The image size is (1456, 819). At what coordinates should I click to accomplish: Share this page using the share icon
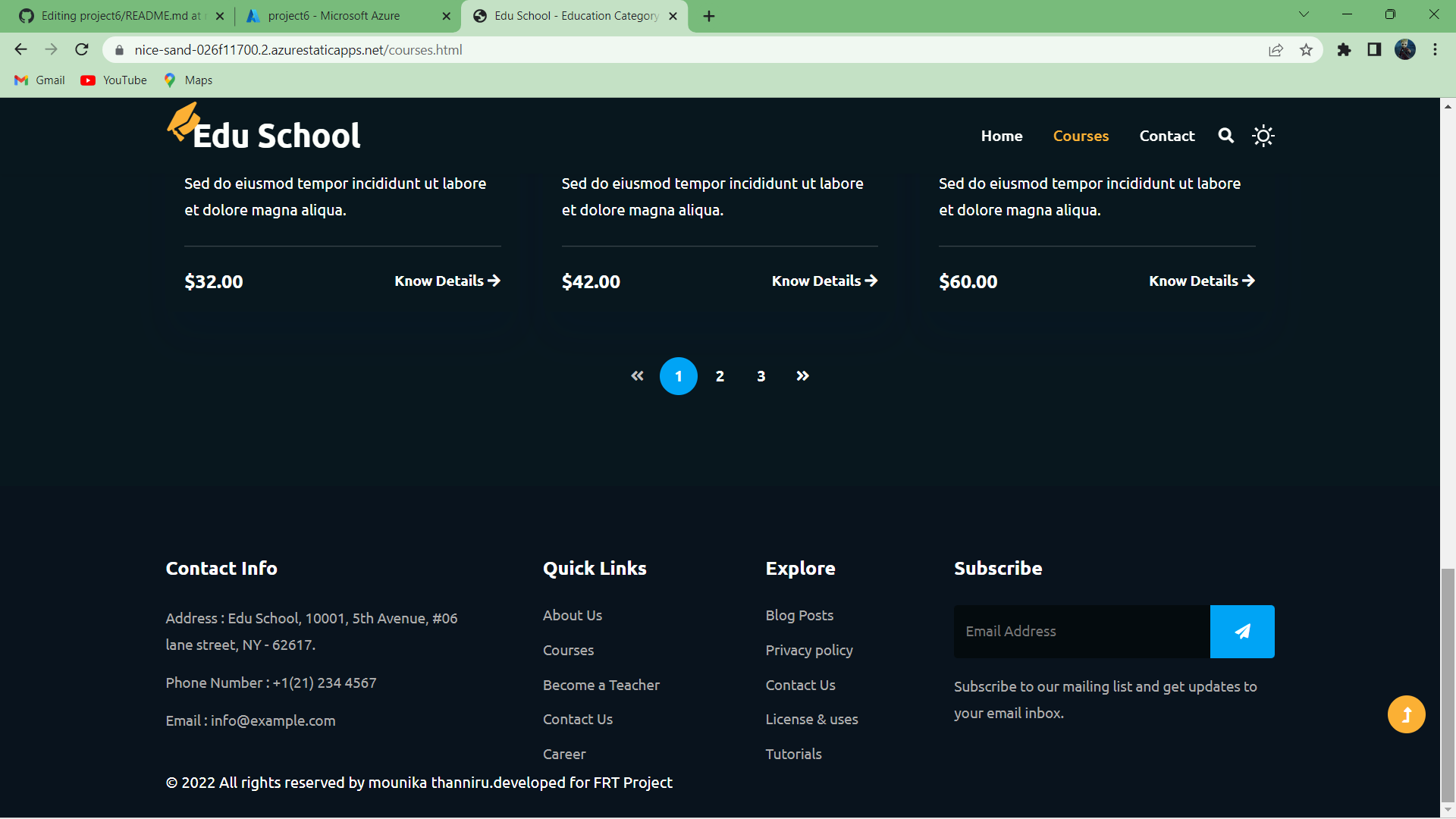click(1276, 50)
